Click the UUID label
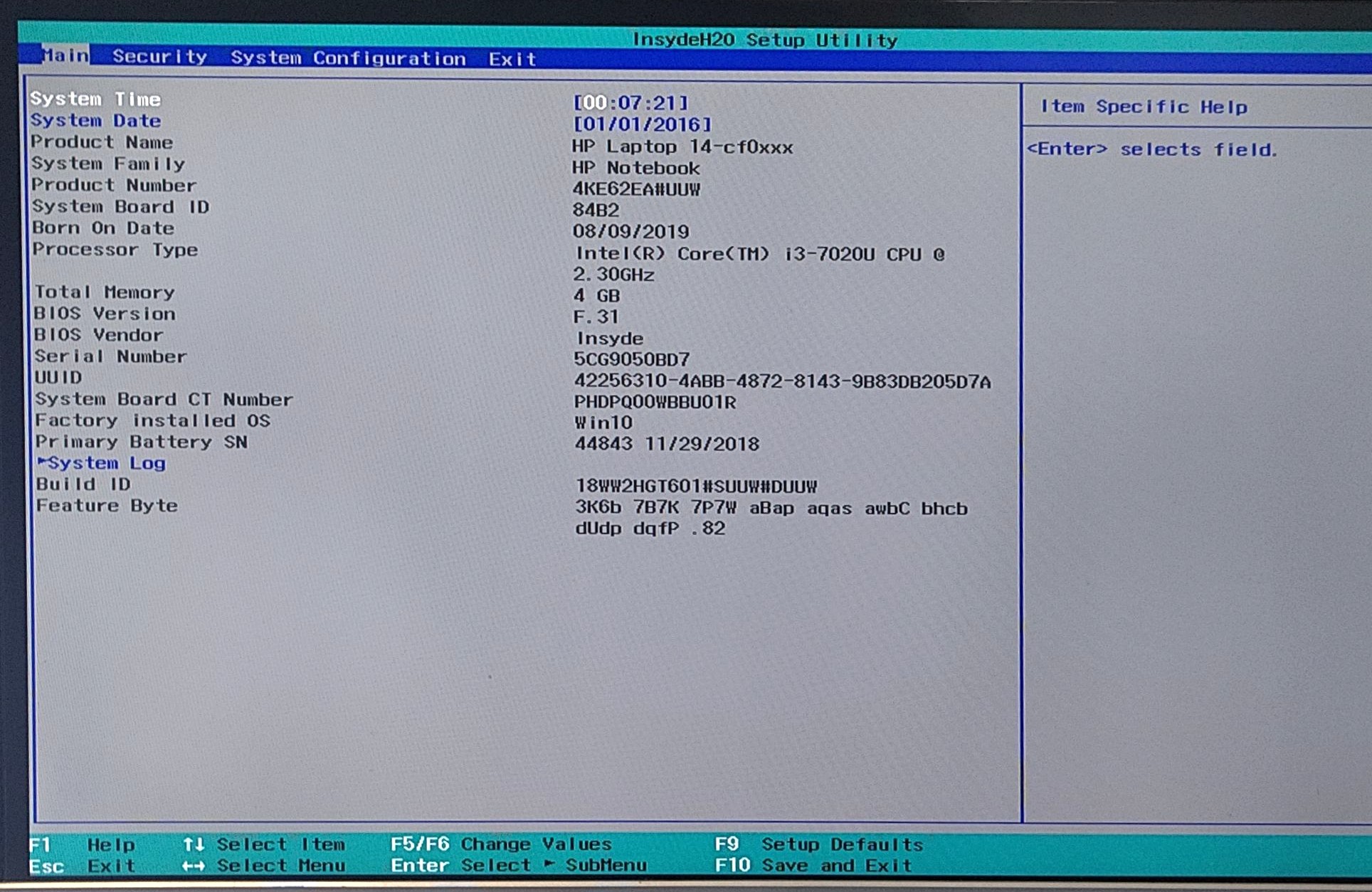The width and height of the screenshot is (1372, 892). [x=58, y=378]
